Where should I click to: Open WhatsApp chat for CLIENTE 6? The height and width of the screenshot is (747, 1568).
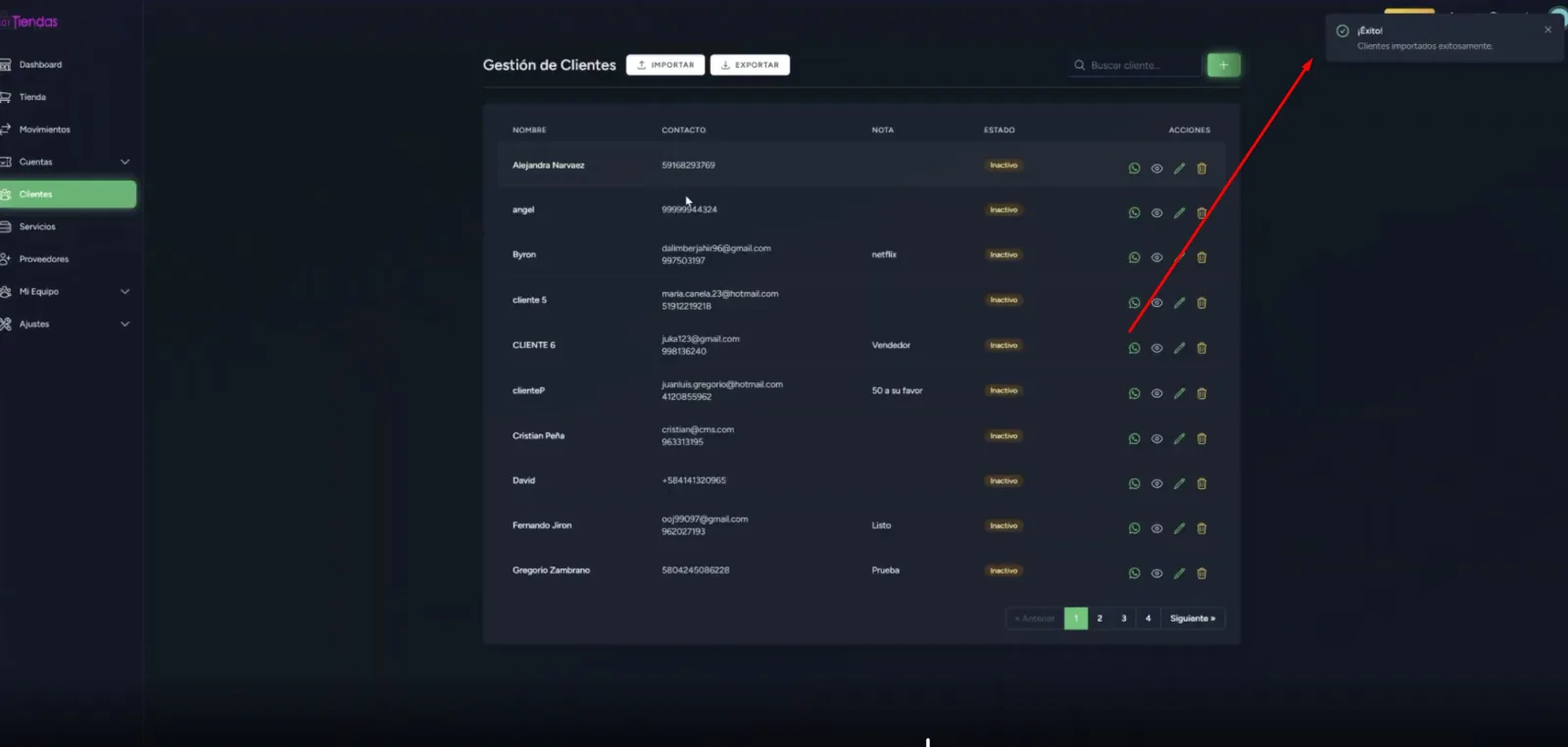click(1134, 348)
